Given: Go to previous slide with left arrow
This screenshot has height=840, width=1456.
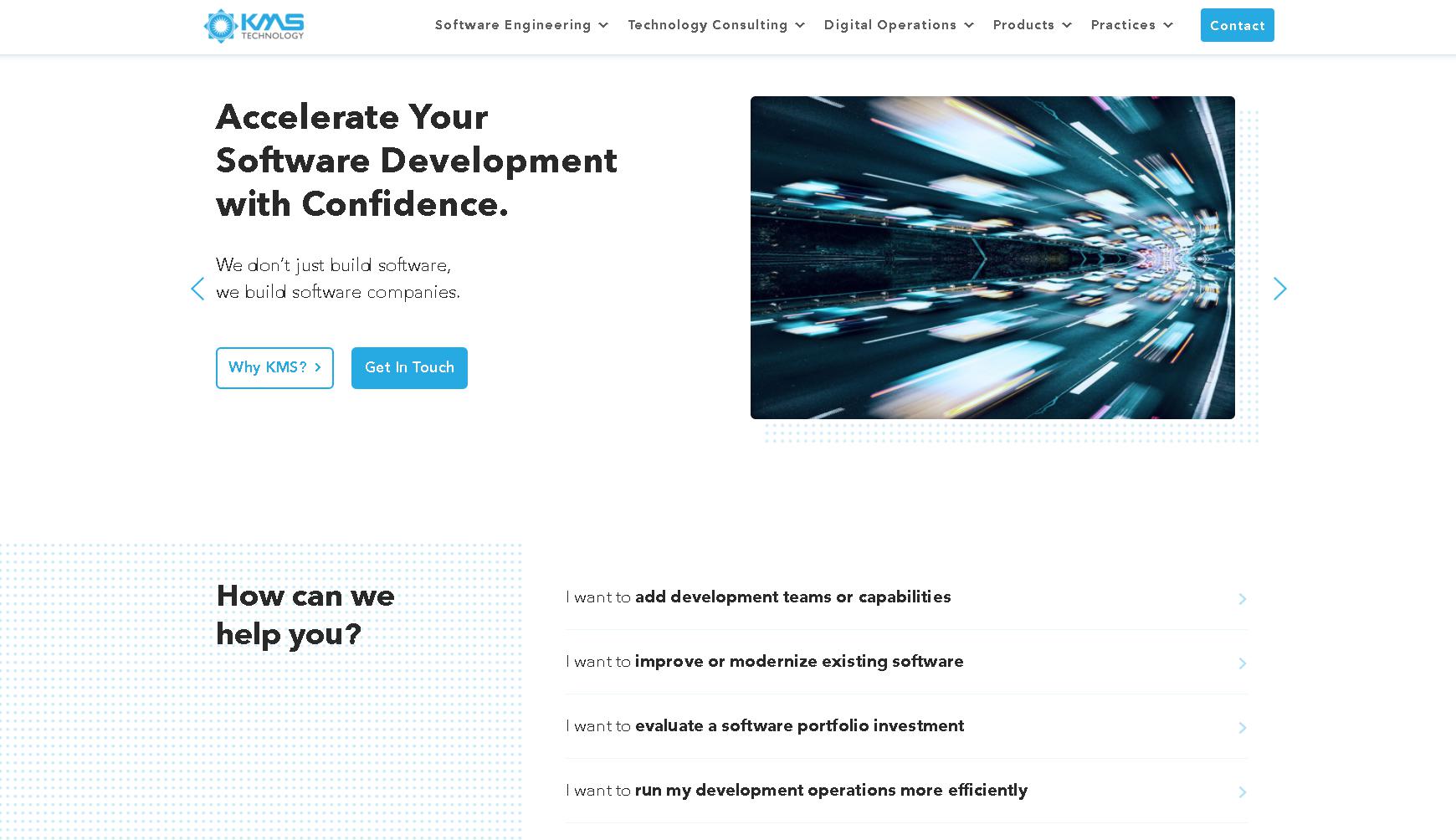Looking at the screenshot, I should 197,289.
